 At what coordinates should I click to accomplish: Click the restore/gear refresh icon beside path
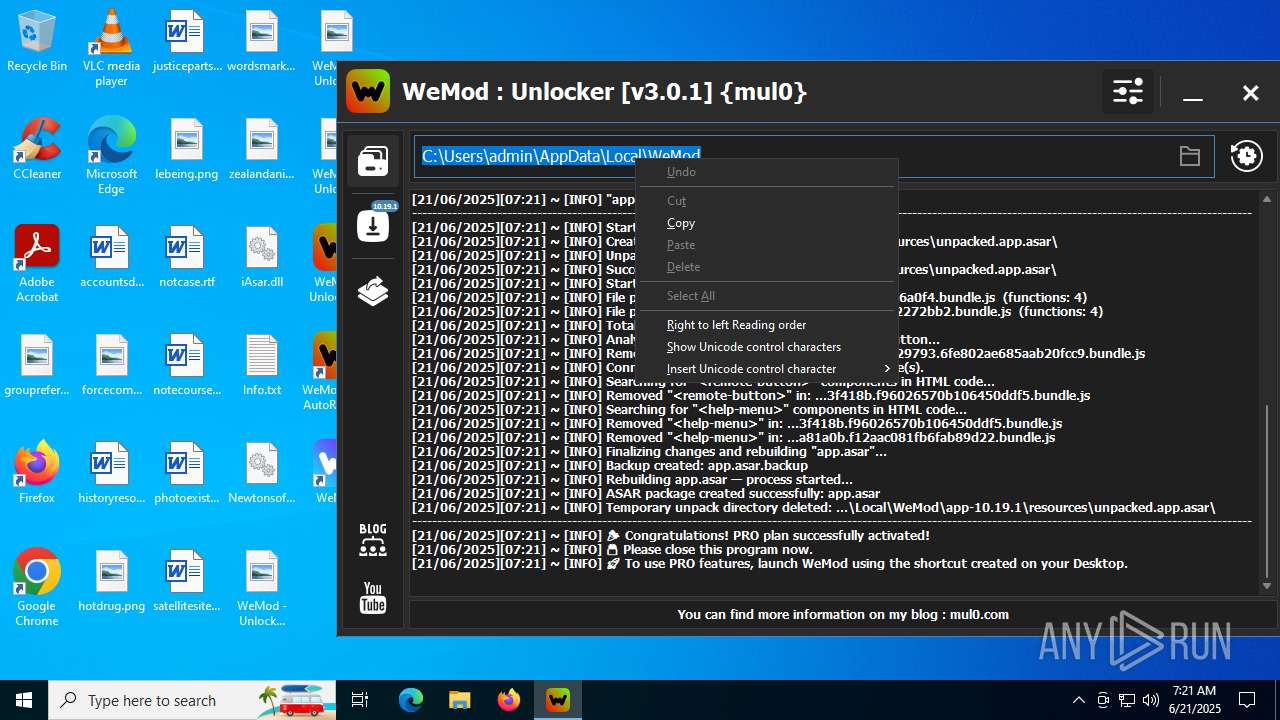tap(1247, 156)
